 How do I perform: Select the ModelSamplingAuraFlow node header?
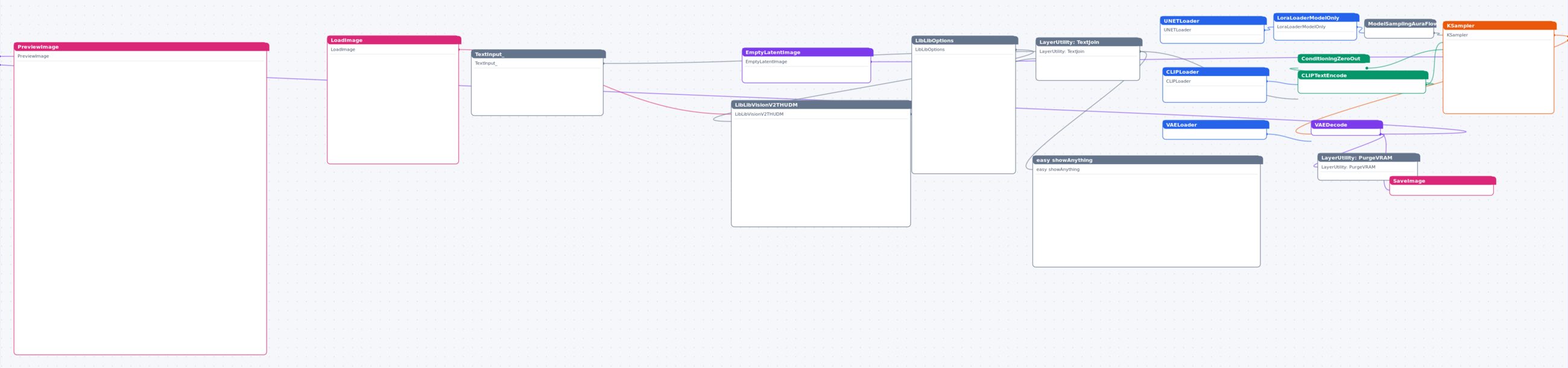(1400, 24)
